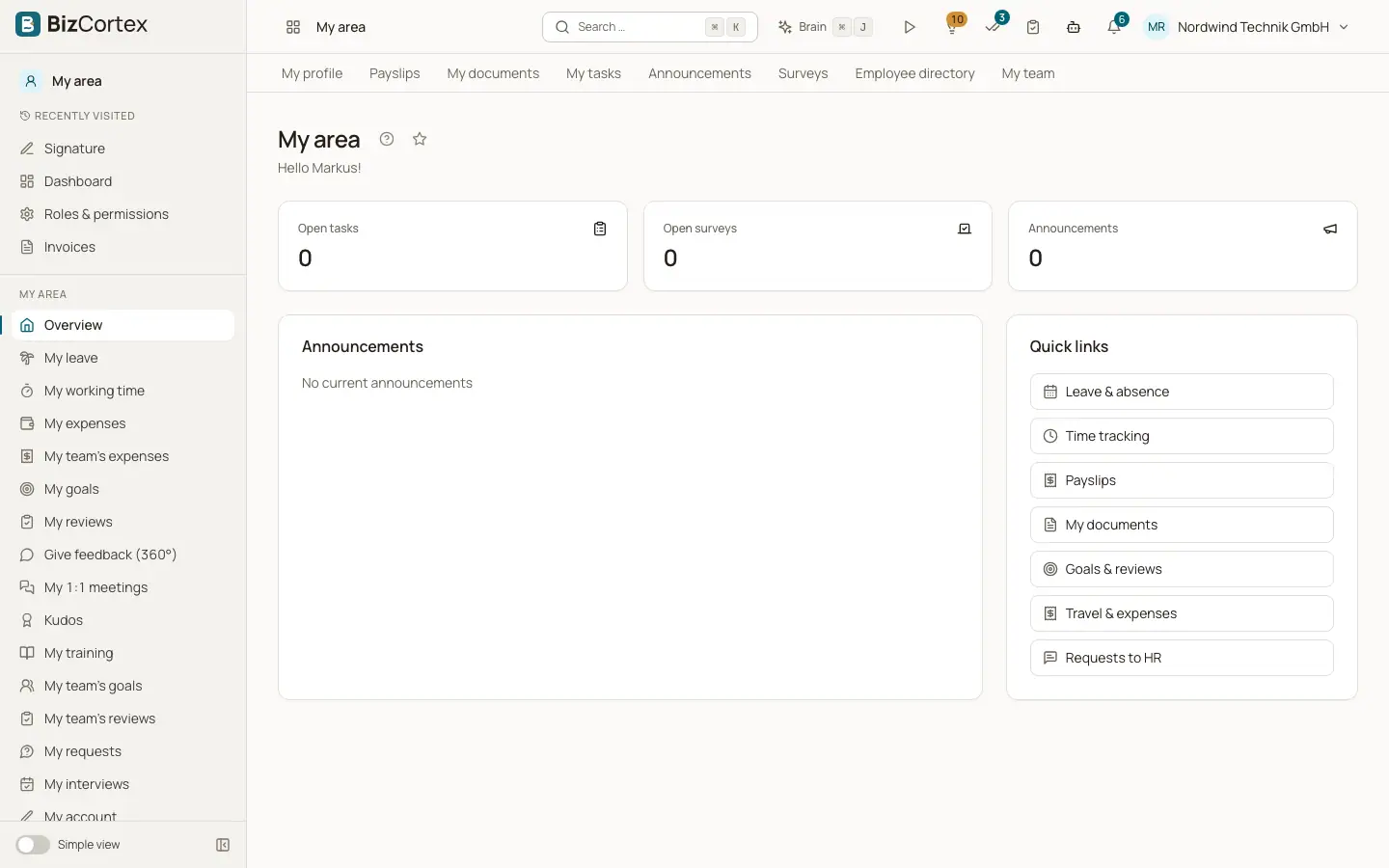Open the app grid menu icon
This screenshot has width=1389, height=868.
[x=293, y=27]
